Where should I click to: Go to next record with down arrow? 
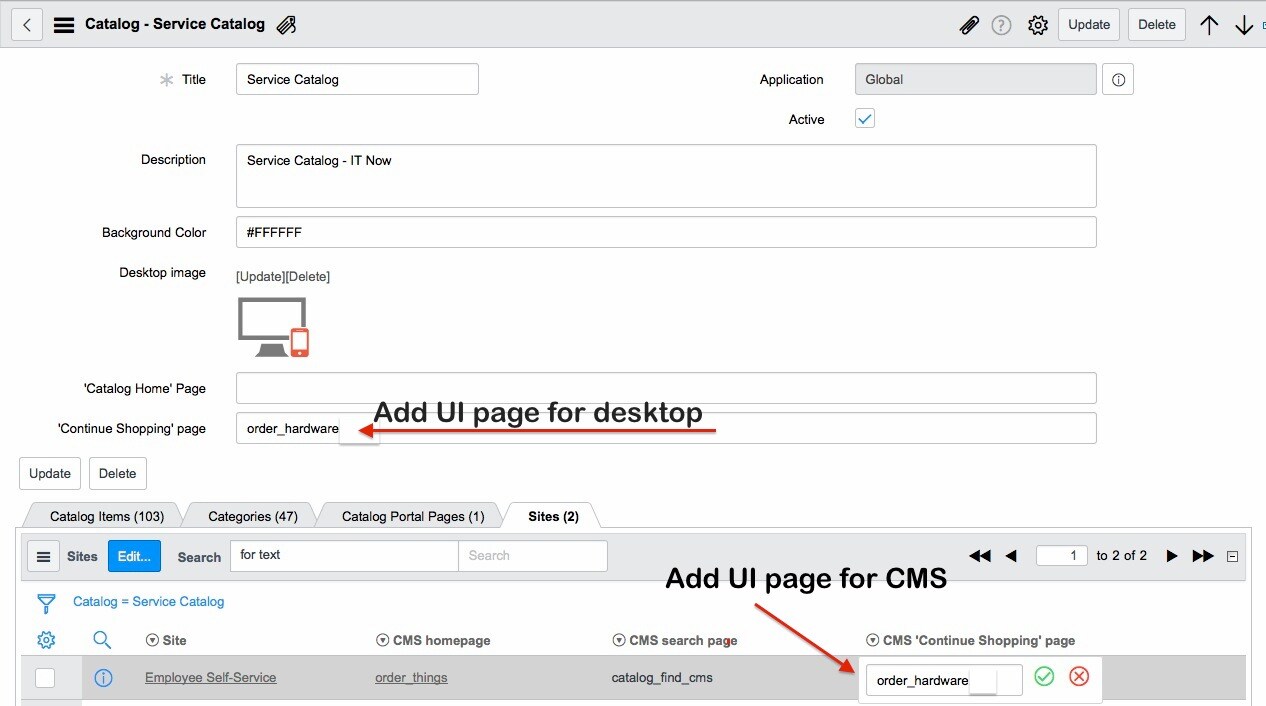pos(1244,25)
